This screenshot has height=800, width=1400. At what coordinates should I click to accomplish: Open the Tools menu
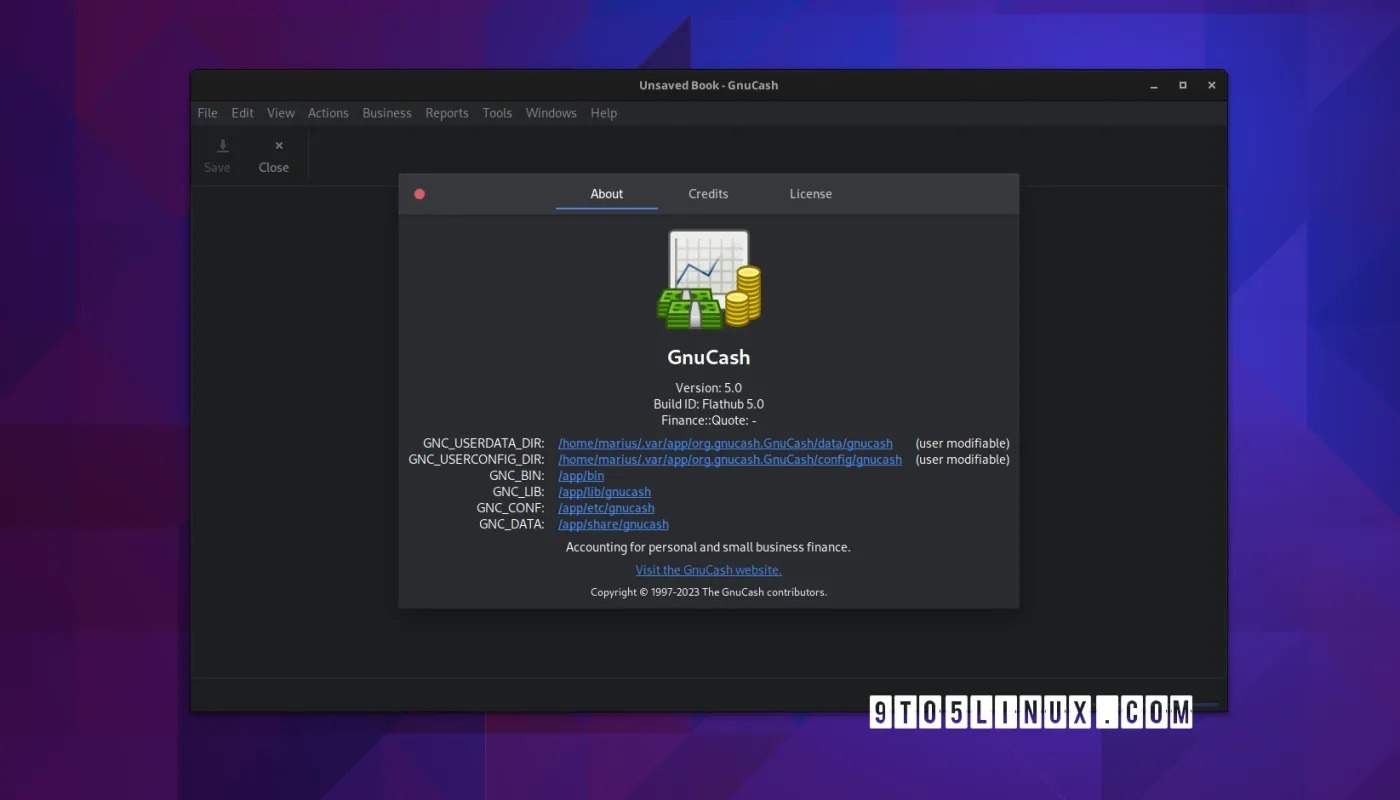pyautogui.click(x=497, y=113)
